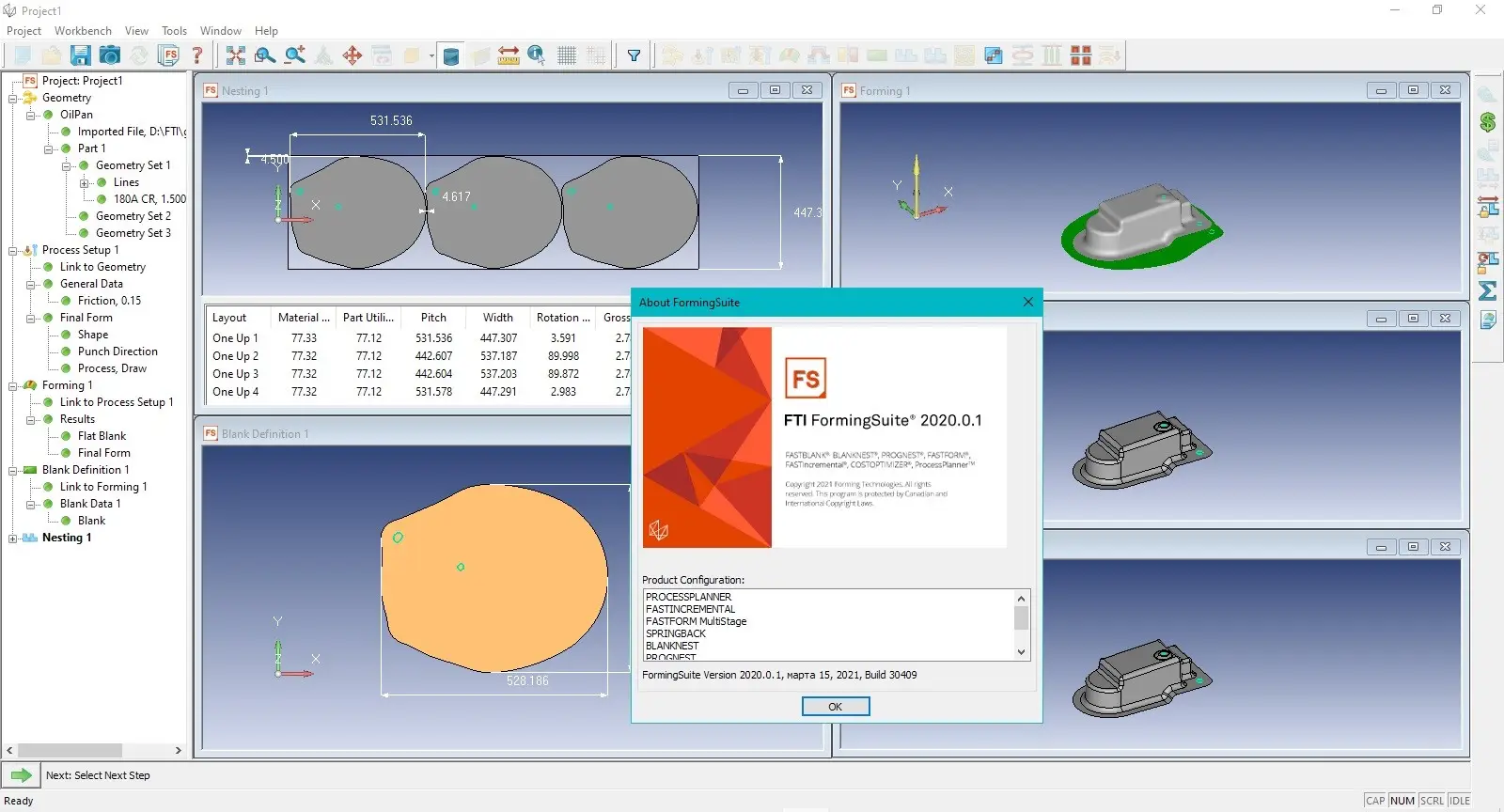1504x812 pixels.
Task: Save the project with the floppy disk icon
Action: tap(81, 55)
